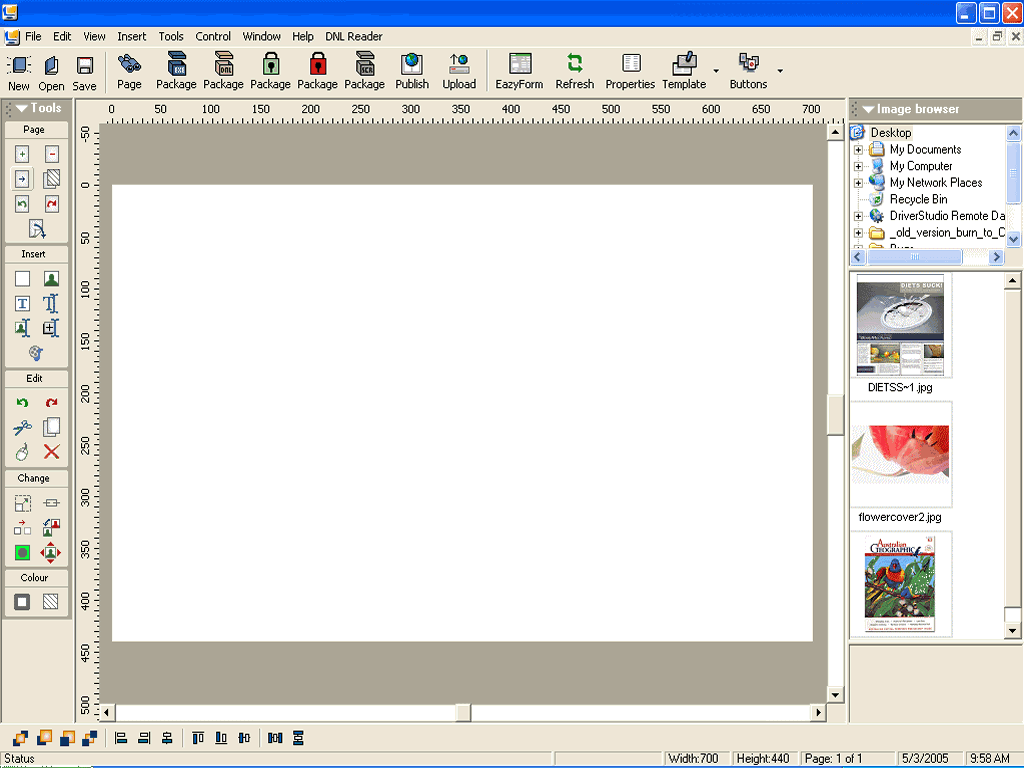
Task: Delete with the red X icon
Action: tap(51, 452)
